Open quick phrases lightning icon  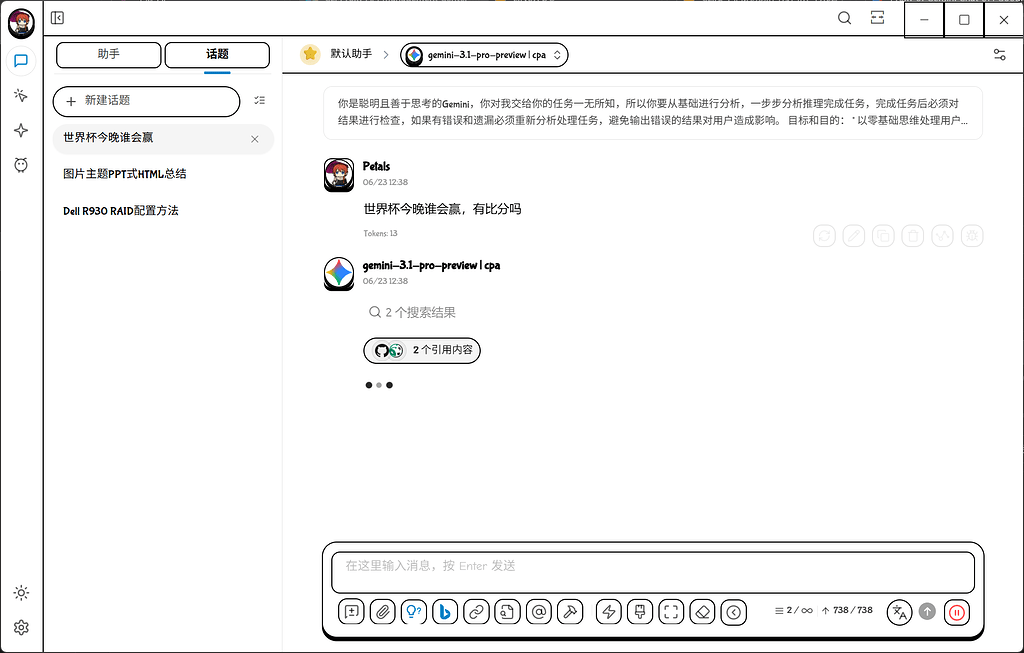click(609, 613)
